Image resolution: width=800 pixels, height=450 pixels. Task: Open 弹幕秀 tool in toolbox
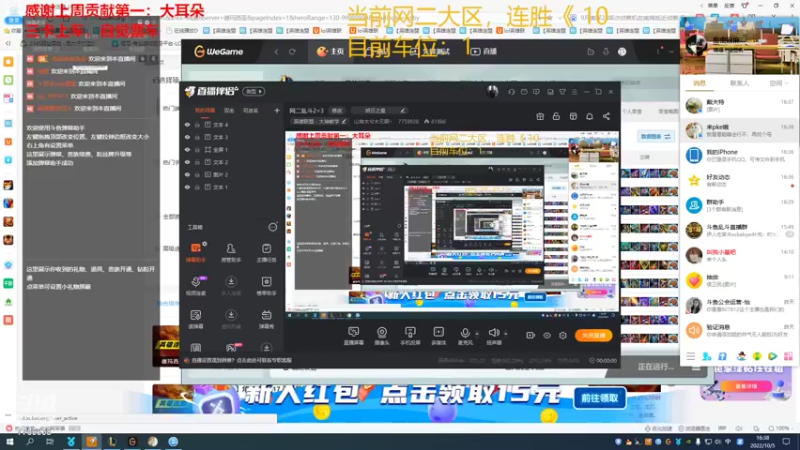[x=266, y=319]
